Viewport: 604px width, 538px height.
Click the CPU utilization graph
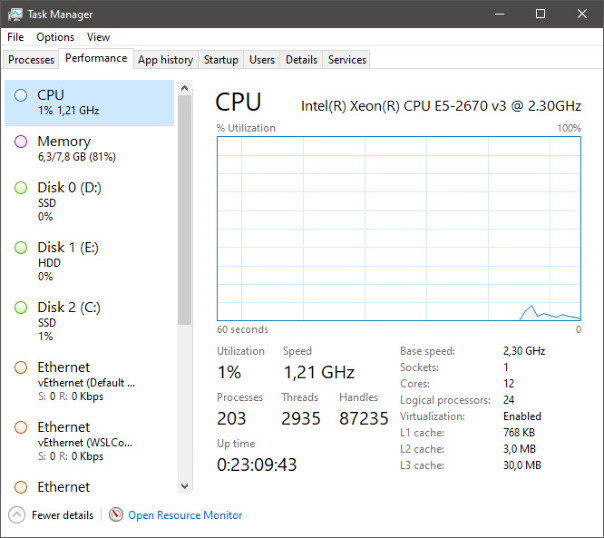[398, 229]
